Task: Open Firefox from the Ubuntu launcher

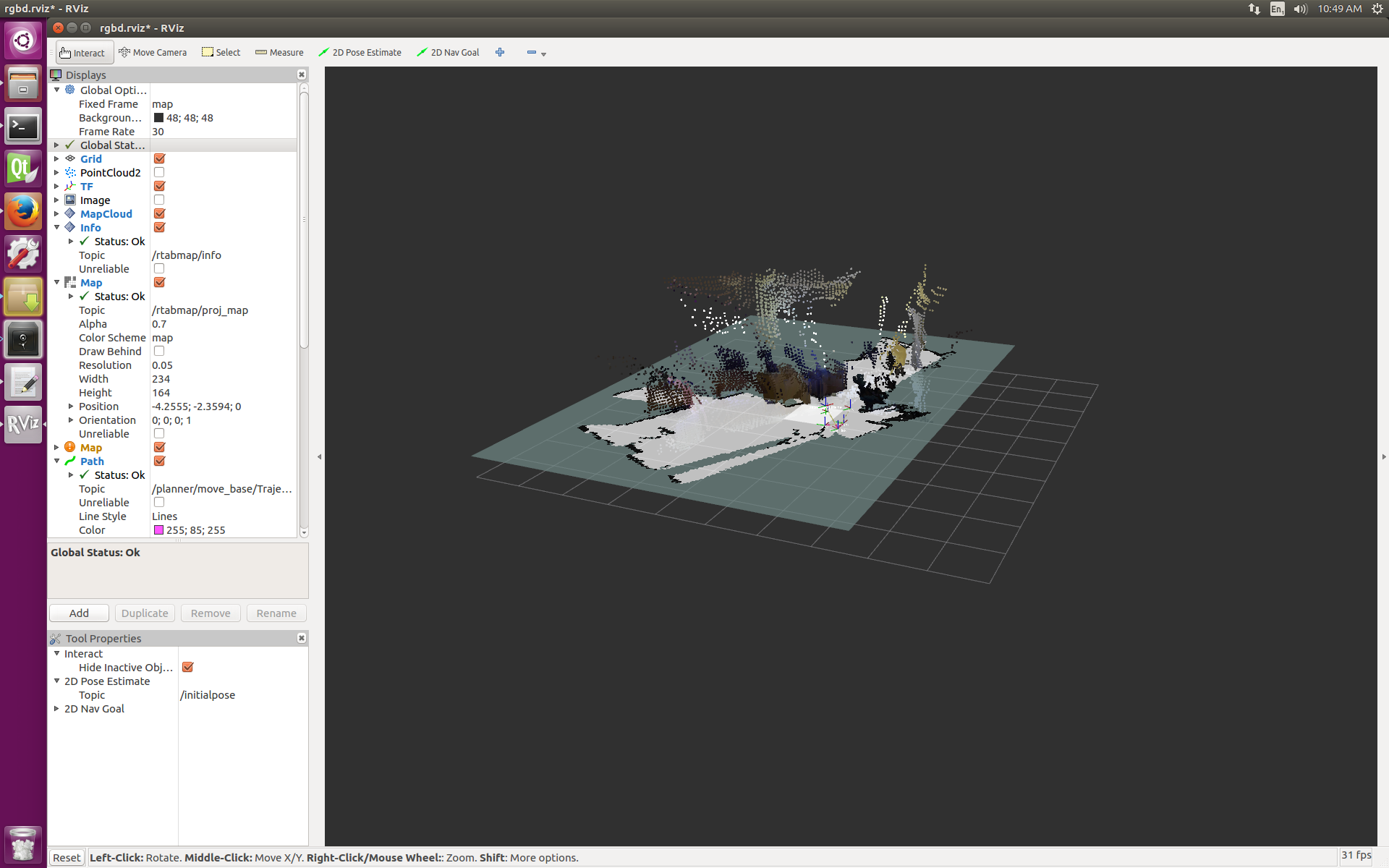Action: coord(23,211)
